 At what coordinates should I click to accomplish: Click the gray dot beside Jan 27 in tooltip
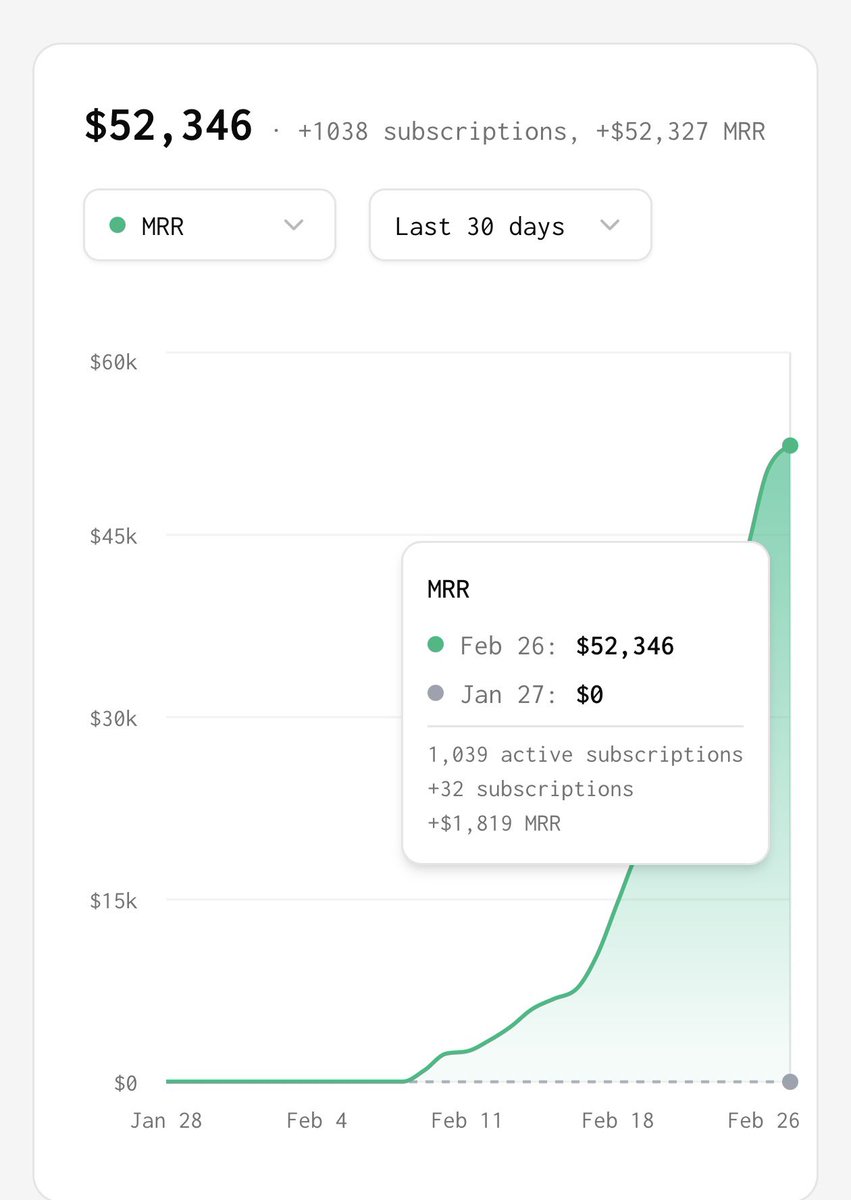click(x=435, y=694)
